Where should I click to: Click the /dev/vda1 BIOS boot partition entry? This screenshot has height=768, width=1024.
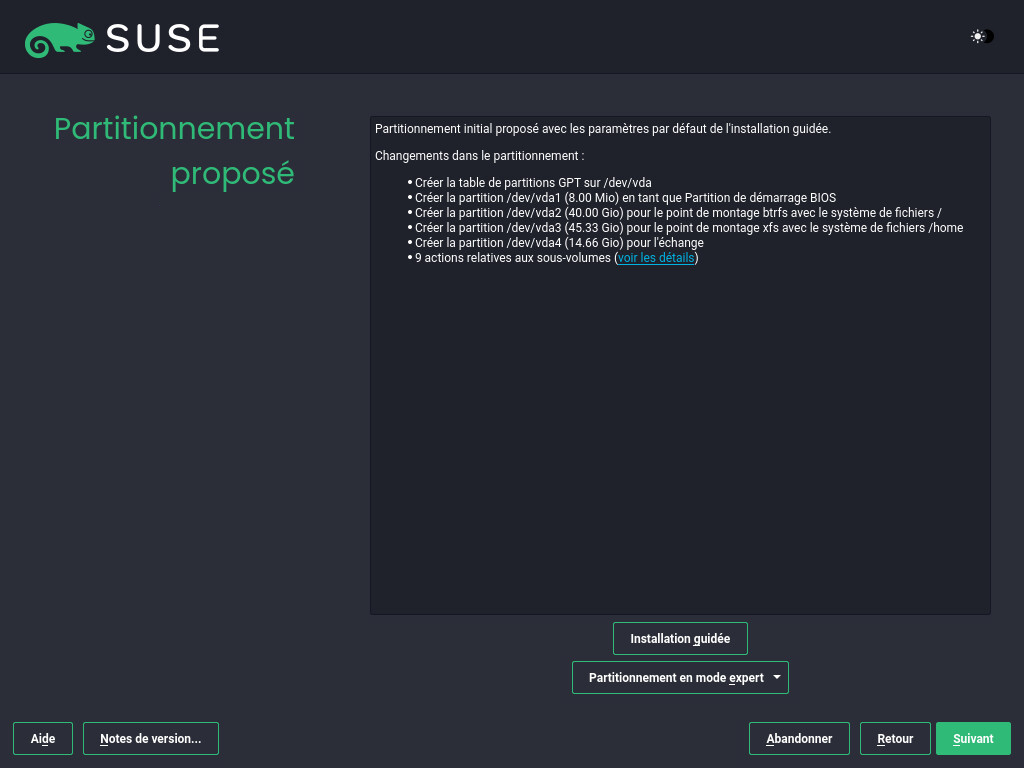[625, 198]
